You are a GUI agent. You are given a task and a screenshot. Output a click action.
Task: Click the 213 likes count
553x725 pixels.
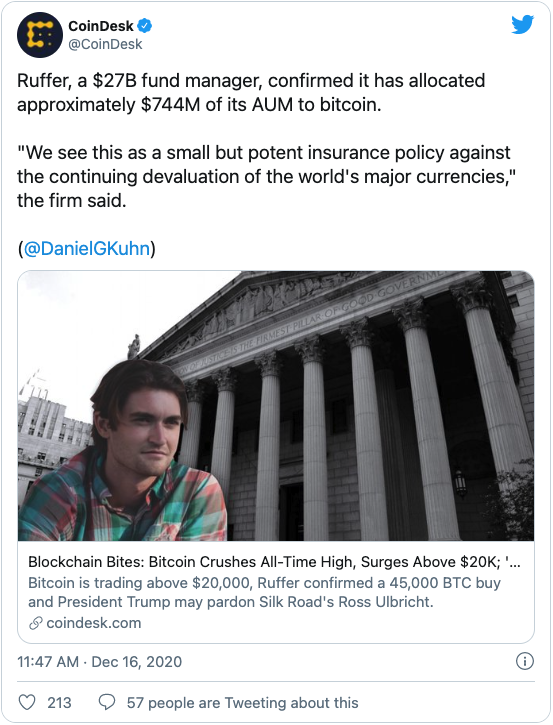[x=59, y=703]
